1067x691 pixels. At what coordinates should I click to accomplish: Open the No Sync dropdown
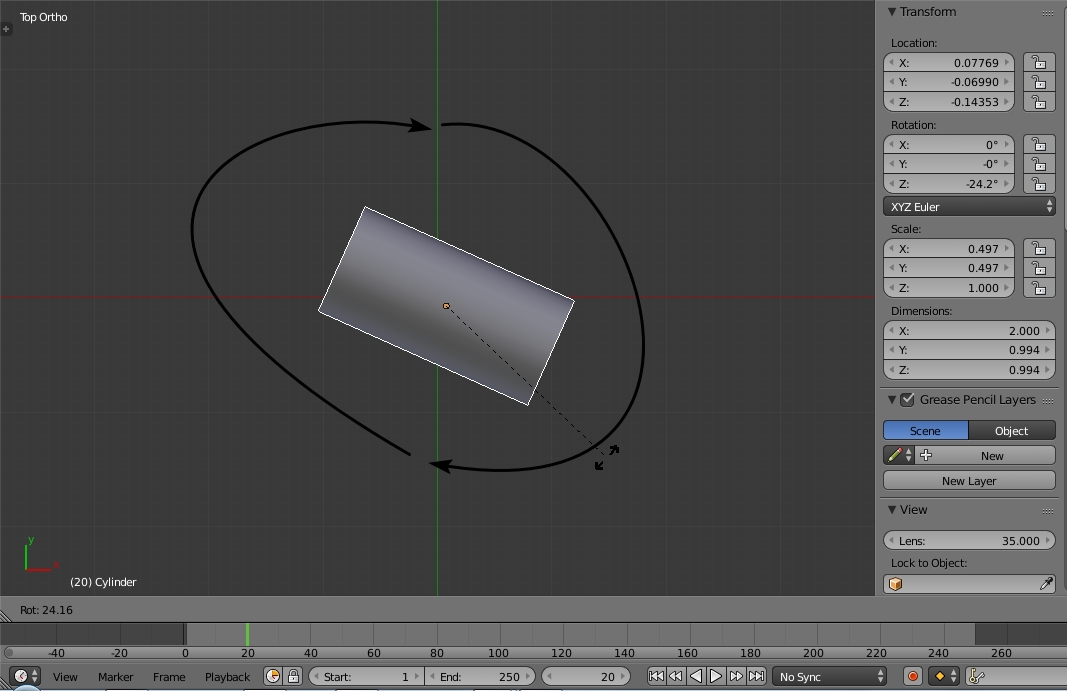tap(830, 676)
